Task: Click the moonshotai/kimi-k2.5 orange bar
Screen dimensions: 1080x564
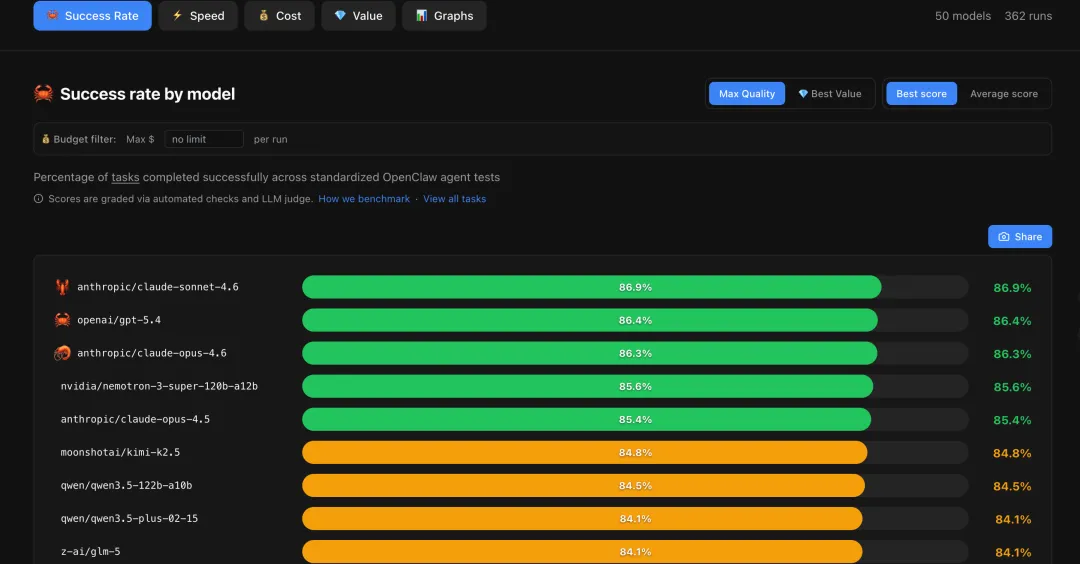Action: pos(585,452)
